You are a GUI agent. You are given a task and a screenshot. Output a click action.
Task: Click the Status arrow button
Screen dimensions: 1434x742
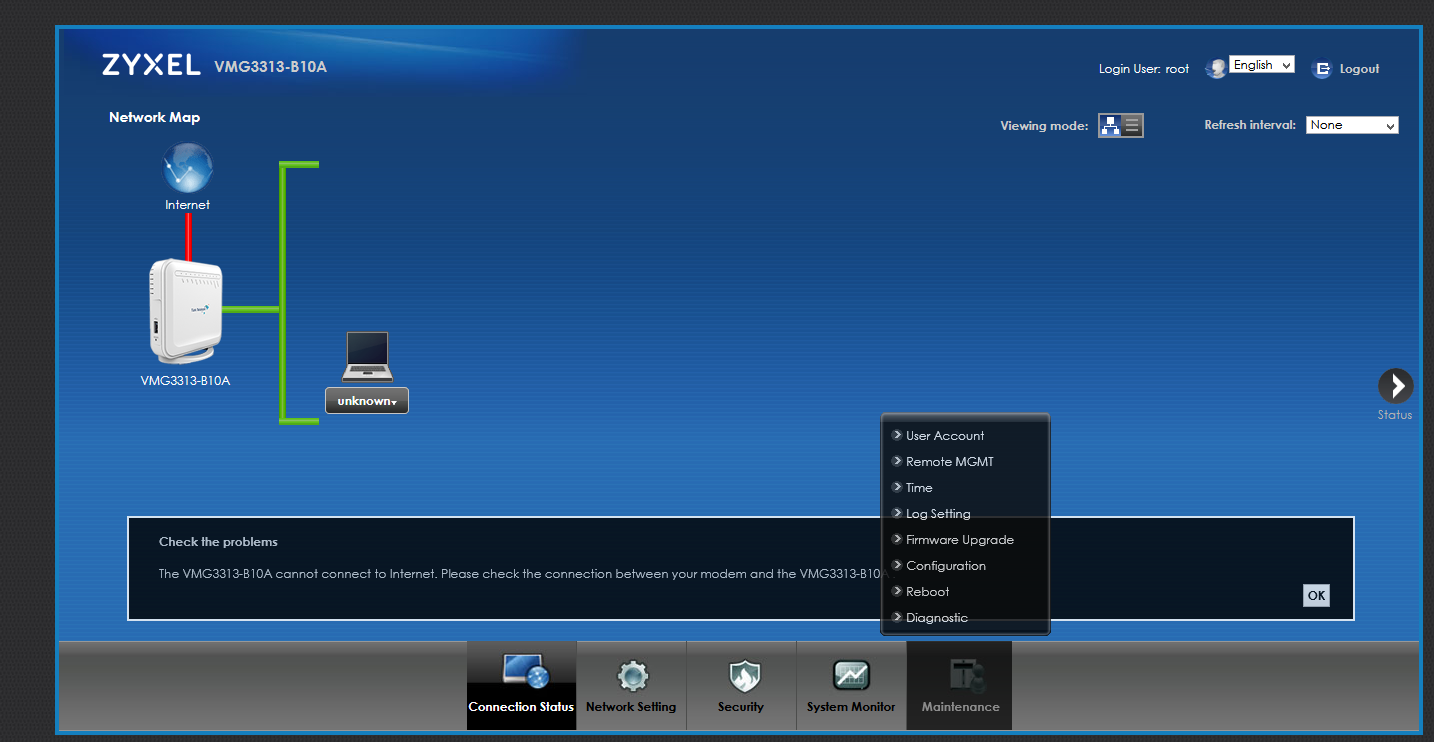[1395, 386]
